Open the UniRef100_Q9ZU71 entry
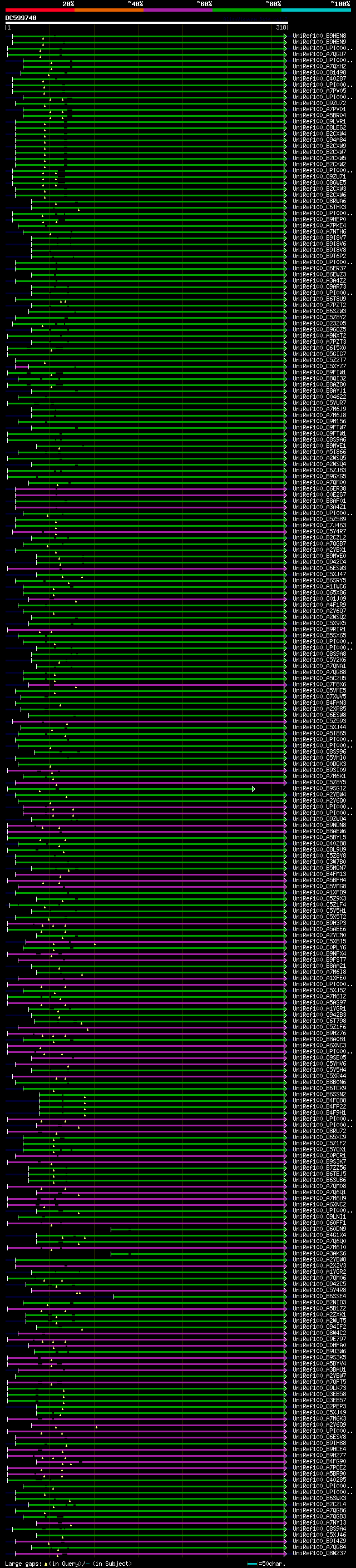Screen dimensions: 356x1568 coord(319,176)
